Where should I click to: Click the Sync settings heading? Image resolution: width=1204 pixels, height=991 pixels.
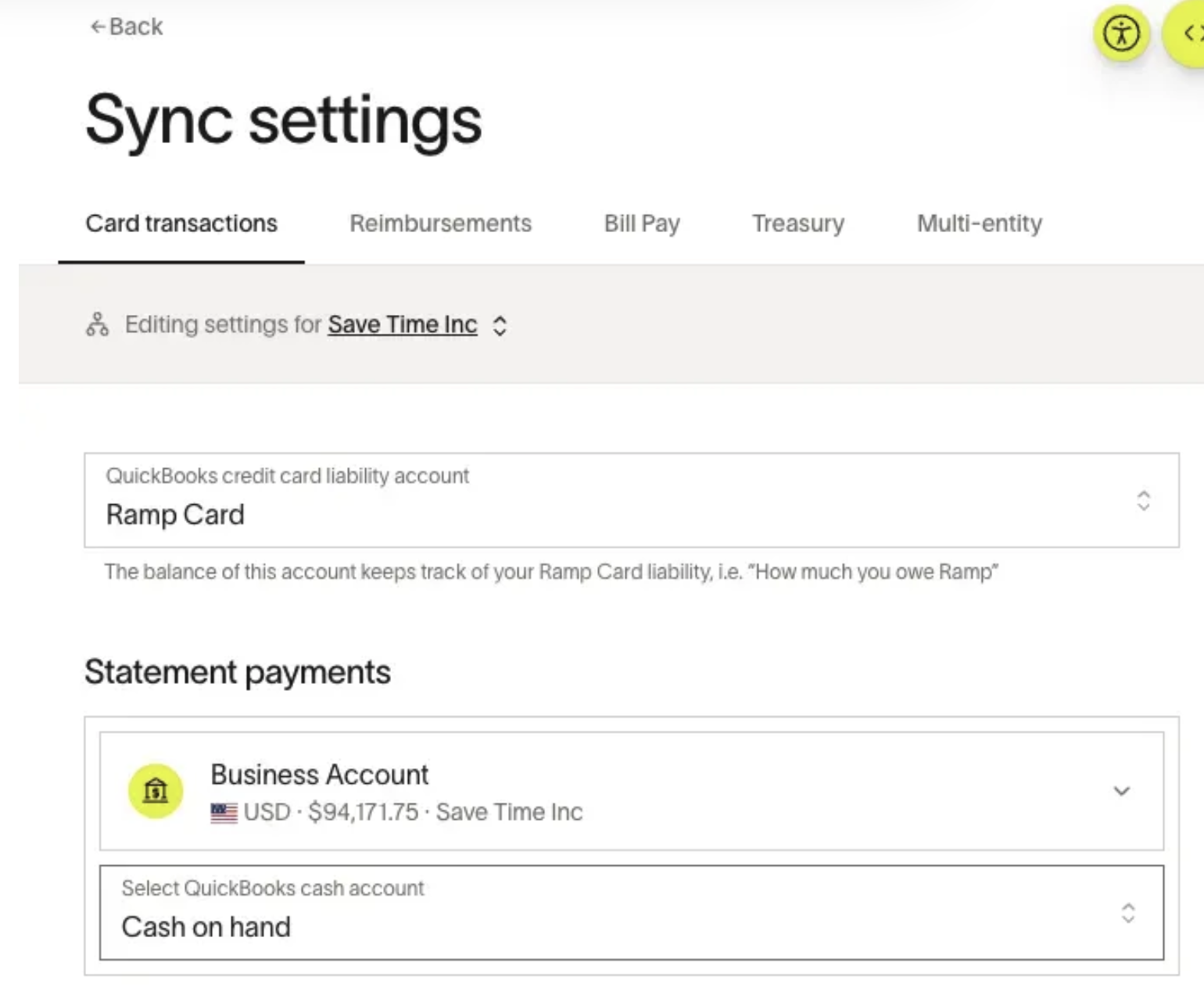(284, 120)
